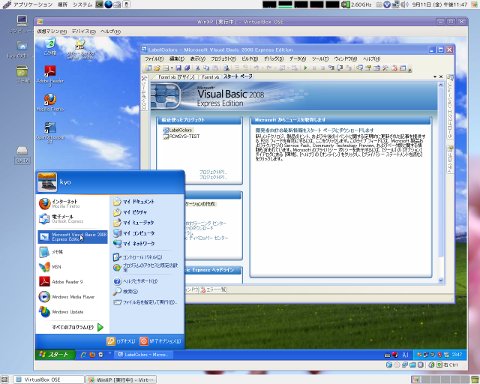Open Notepad (メモ帳) in Start menu

coord(73,252)
